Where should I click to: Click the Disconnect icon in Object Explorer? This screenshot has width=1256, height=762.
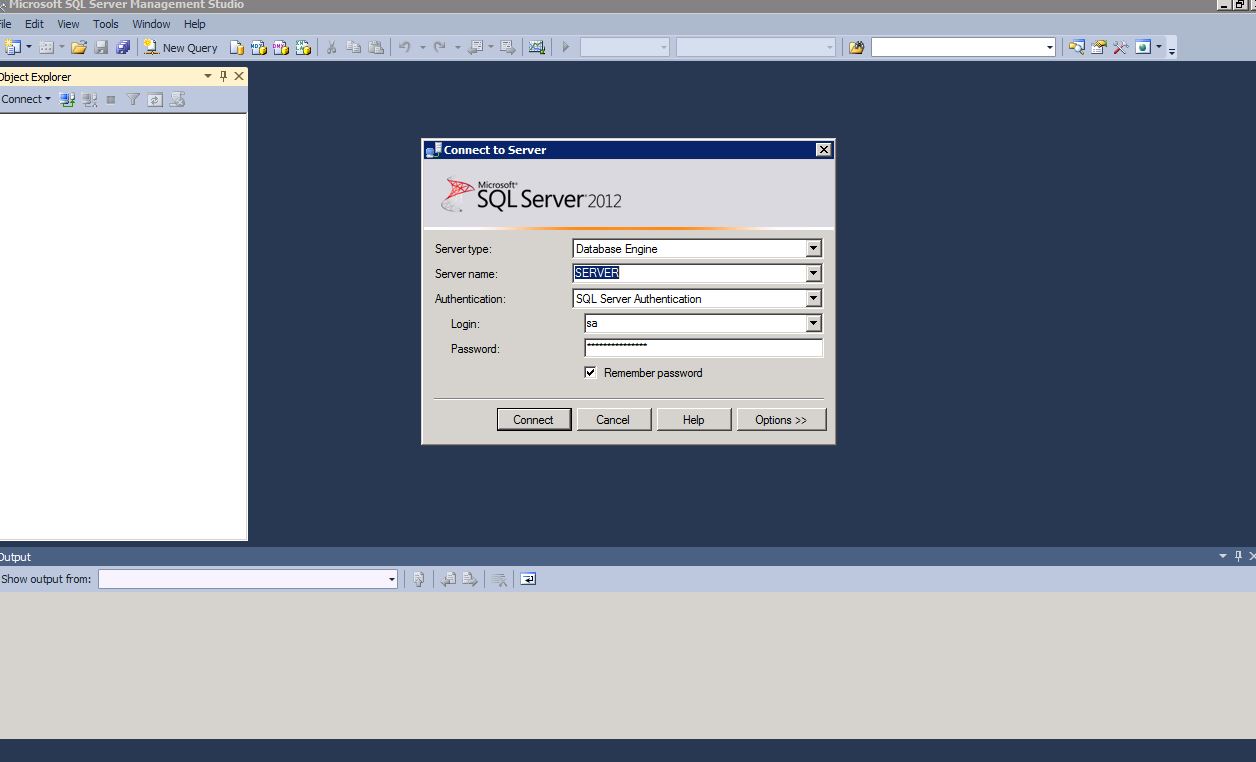click(90, 100)
